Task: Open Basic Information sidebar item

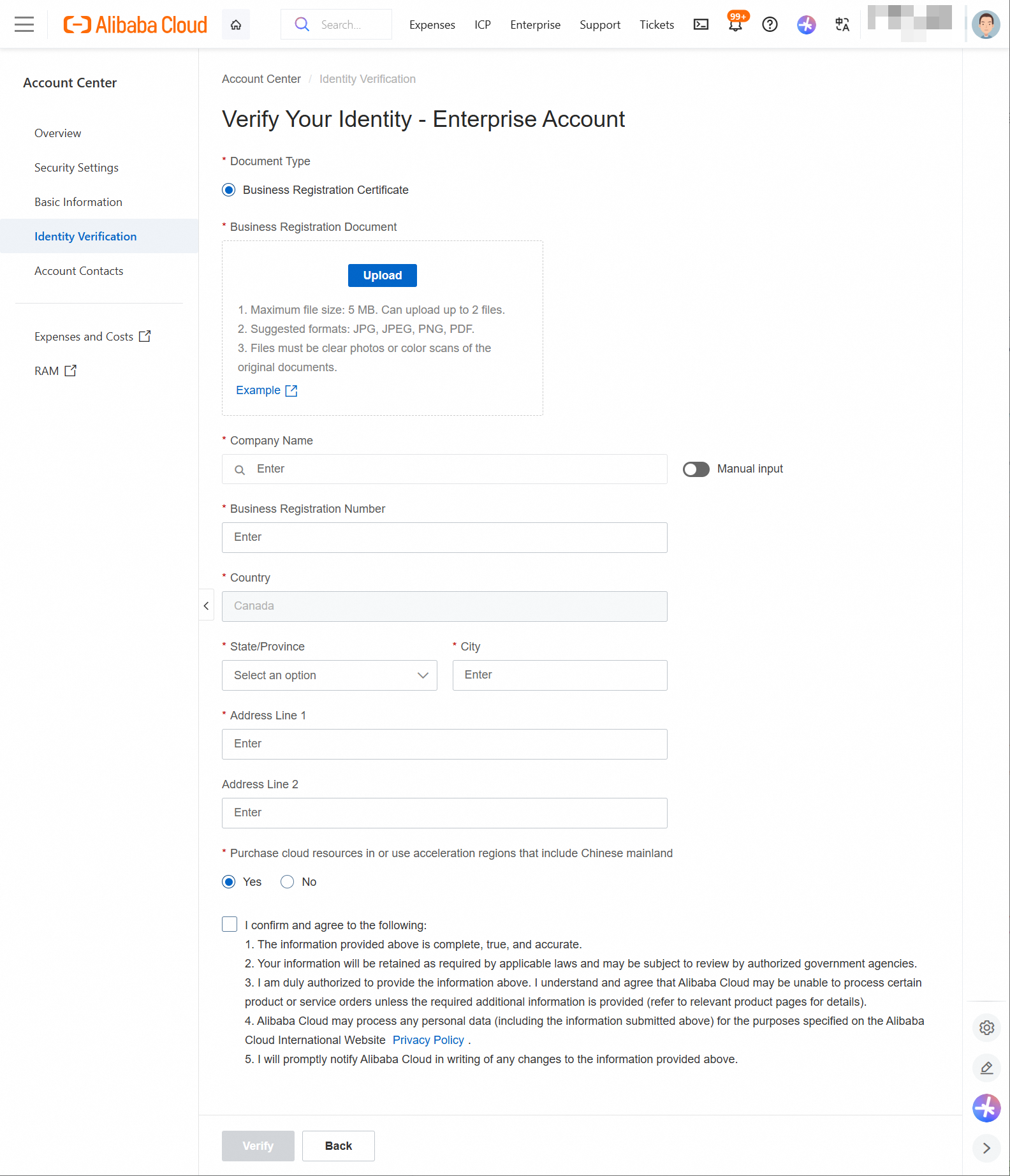Action: tap(78, 202)
